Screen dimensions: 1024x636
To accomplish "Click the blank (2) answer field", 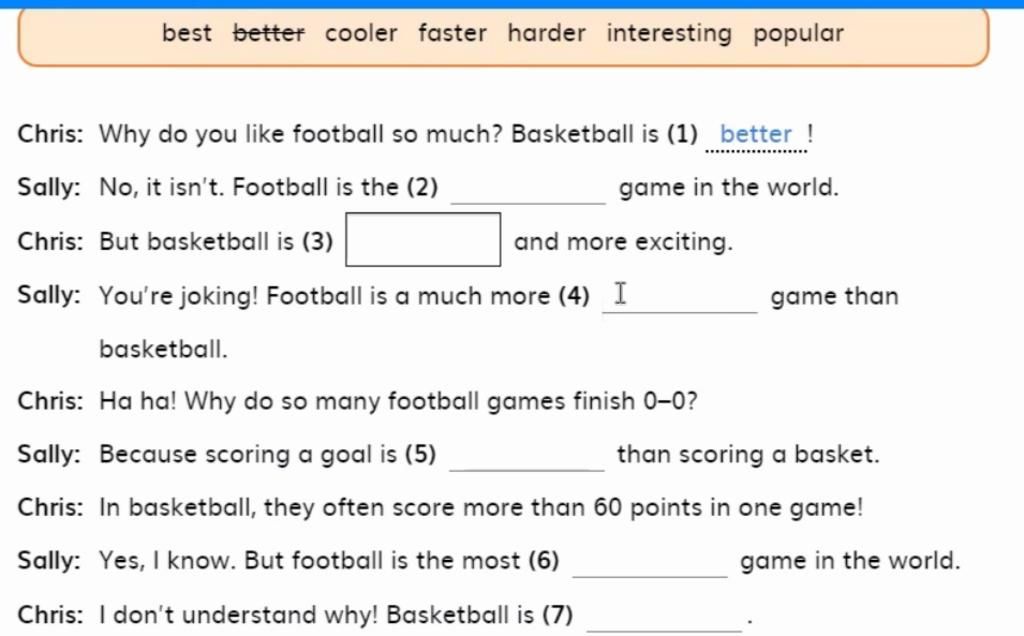I will click(x=528, y=189).
